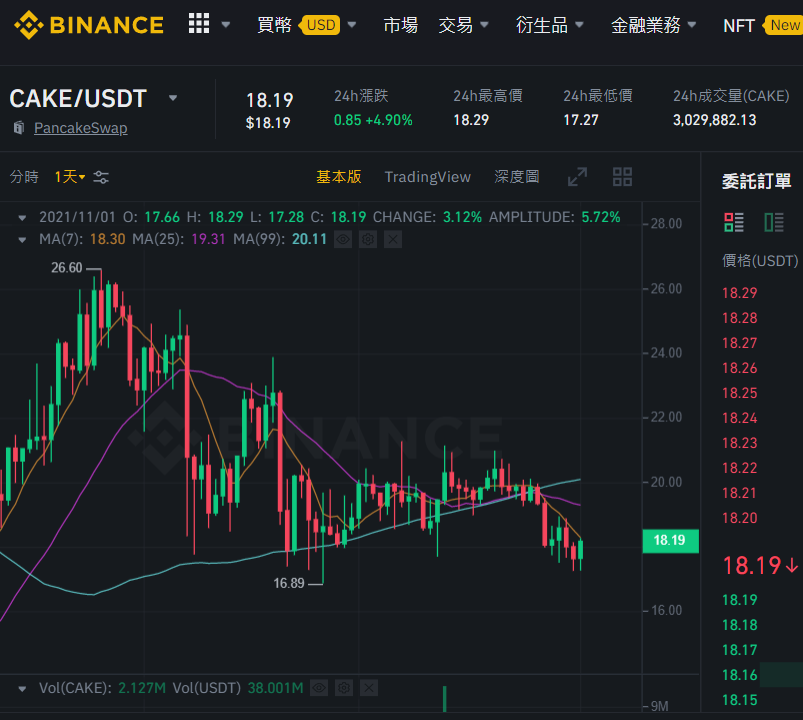Click ask price 18.22 in order book
803x720 pixels.
click(x=739, y=468)
